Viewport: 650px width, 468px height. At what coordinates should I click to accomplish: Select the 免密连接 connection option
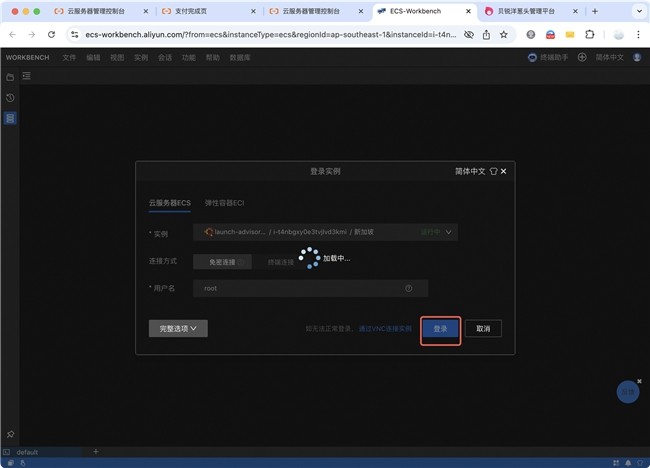(222, 262)
